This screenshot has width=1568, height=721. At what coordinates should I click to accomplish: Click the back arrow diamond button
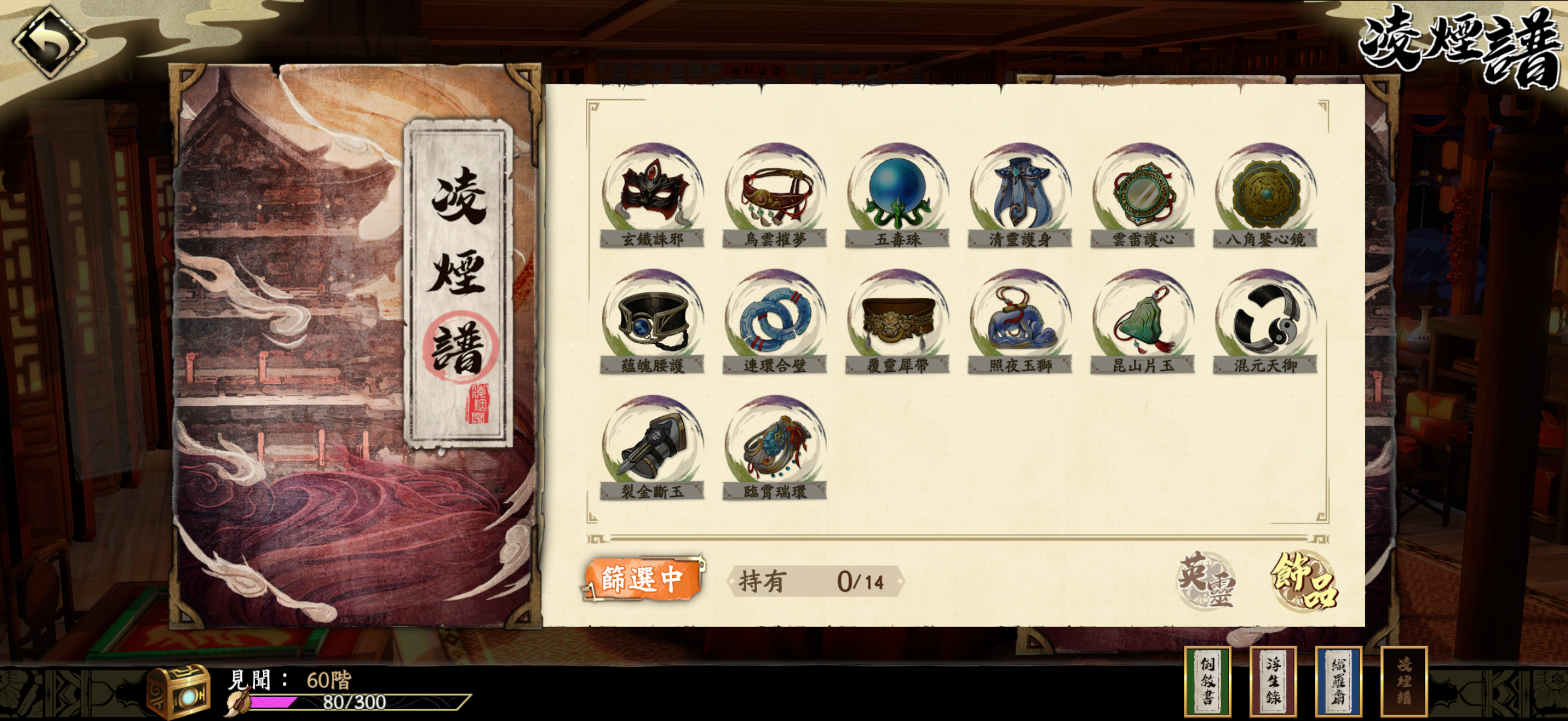(49, 41)
